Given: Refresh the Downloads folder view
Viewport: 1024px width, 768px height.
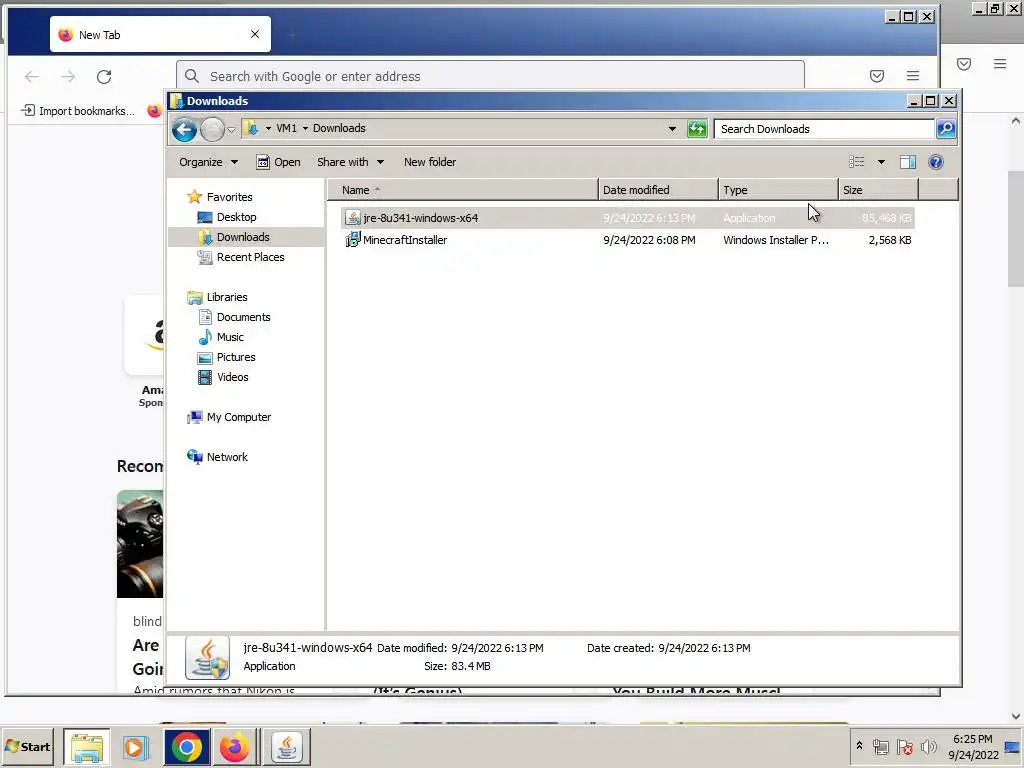Looking at the screenshot, I should click(x=697, y=129).
